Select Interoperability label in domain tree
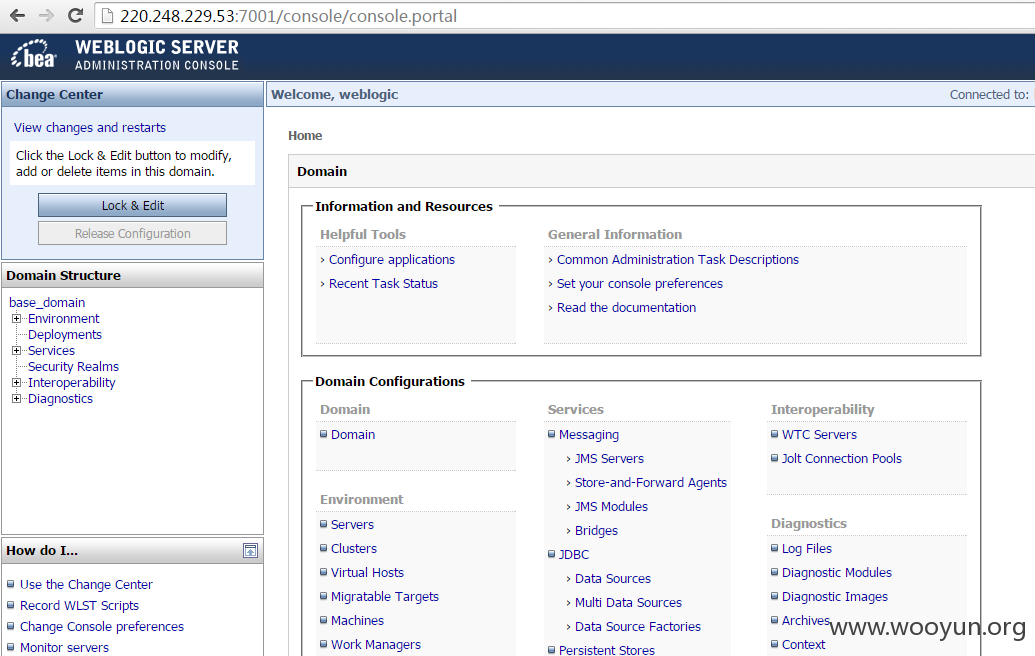The image size is (1035, 656). pyautogui.click(x=71, y=383)
